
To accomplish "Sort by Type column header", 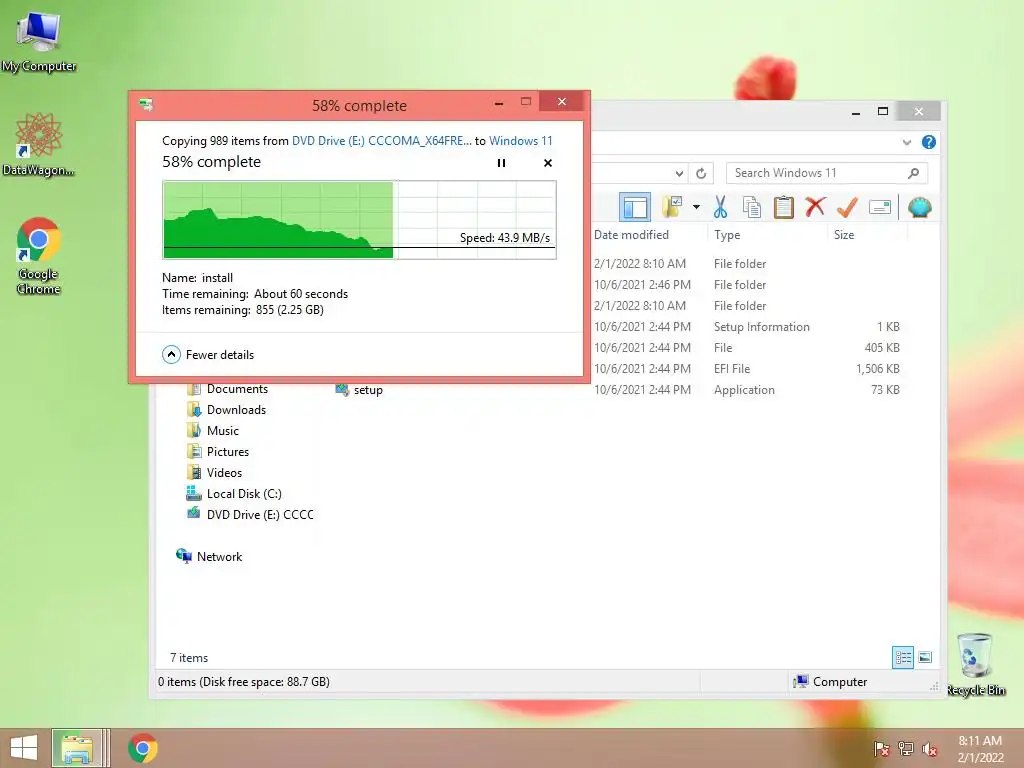I will pos(727,234).
